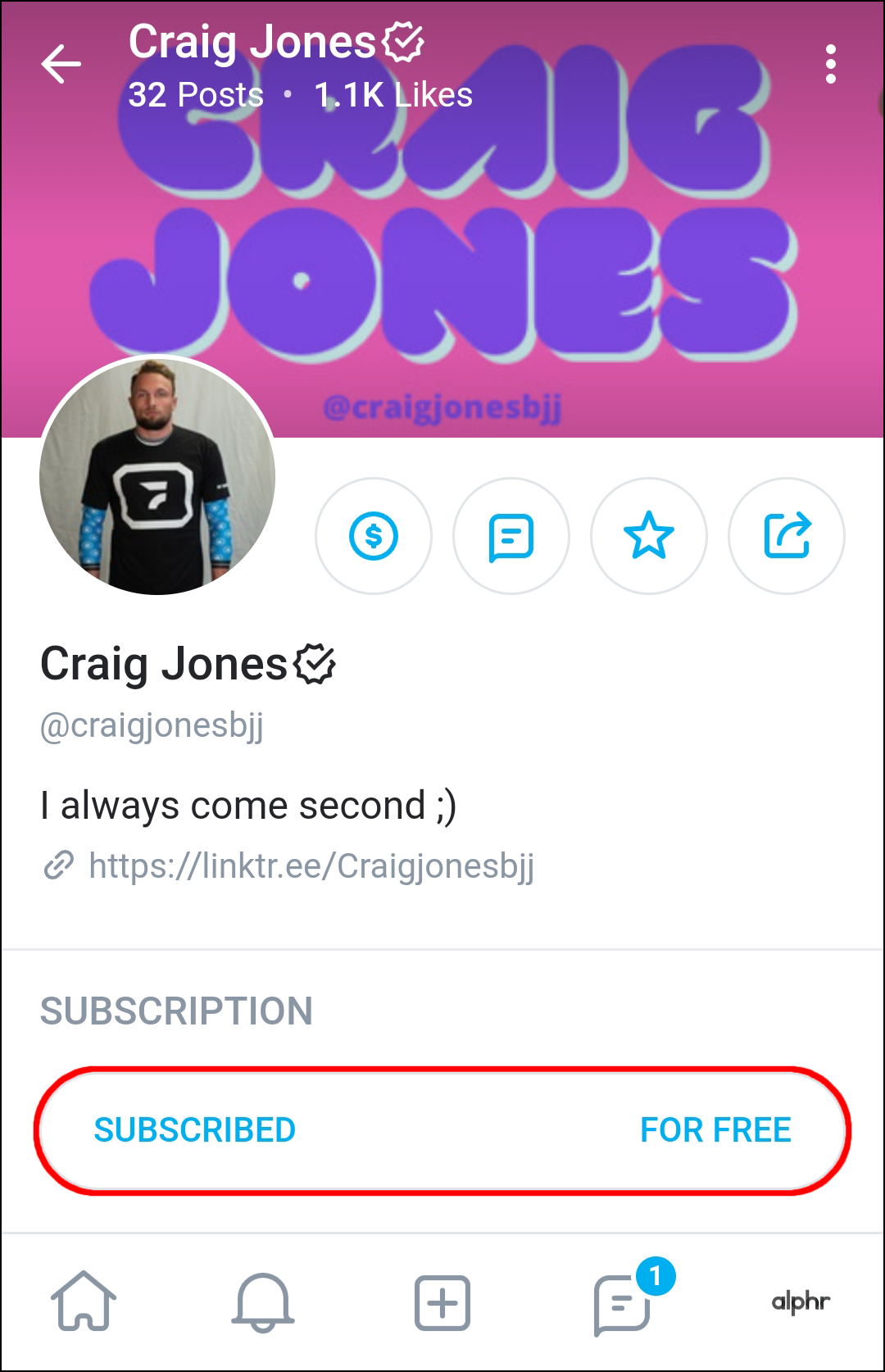Open the three-dot more options menu
Image resolution: width=885 pixels, height=1372 pixels.
point(830,64)
